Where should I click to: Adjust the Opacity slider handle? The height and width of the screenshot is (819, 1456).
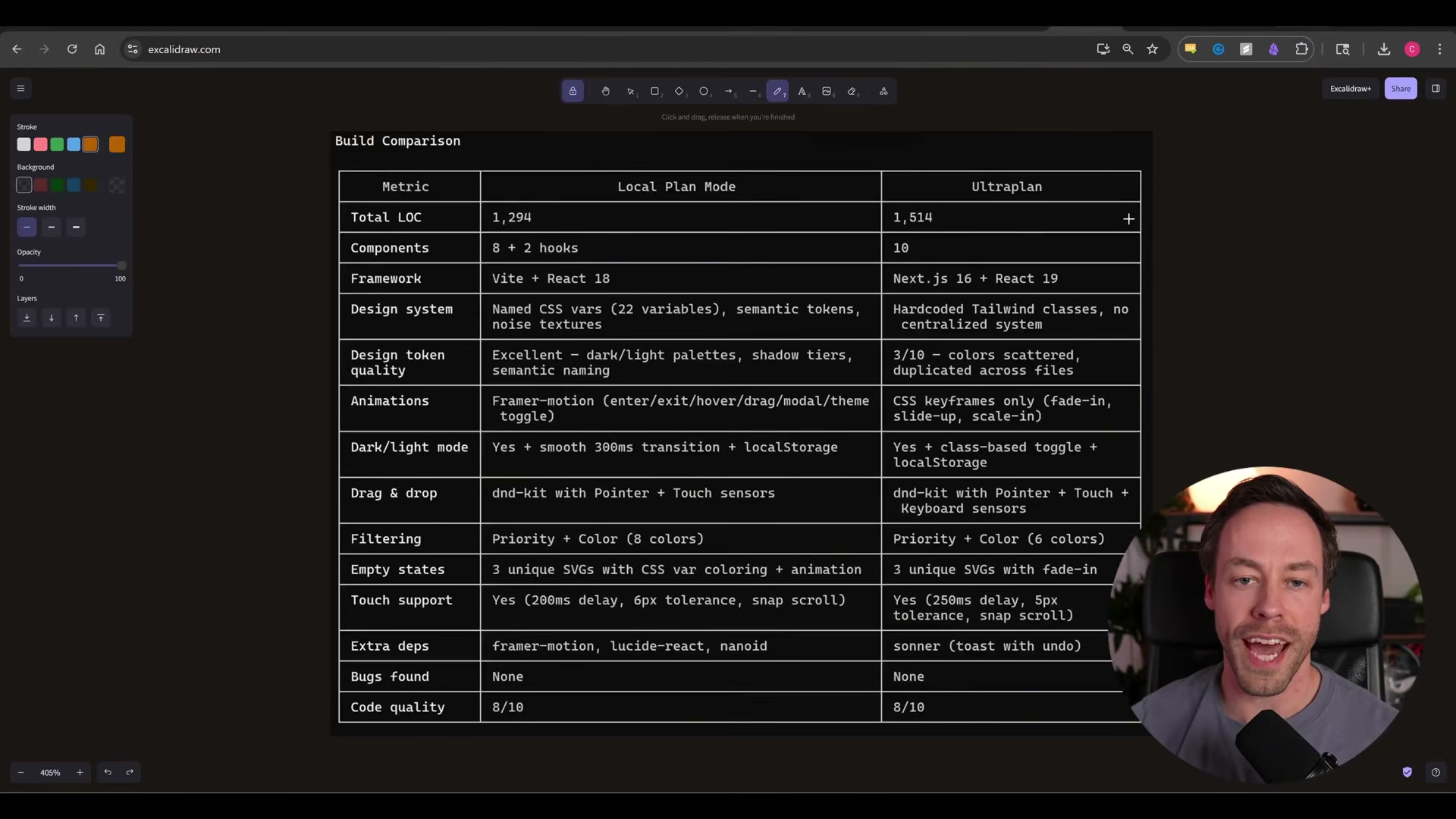121,265
